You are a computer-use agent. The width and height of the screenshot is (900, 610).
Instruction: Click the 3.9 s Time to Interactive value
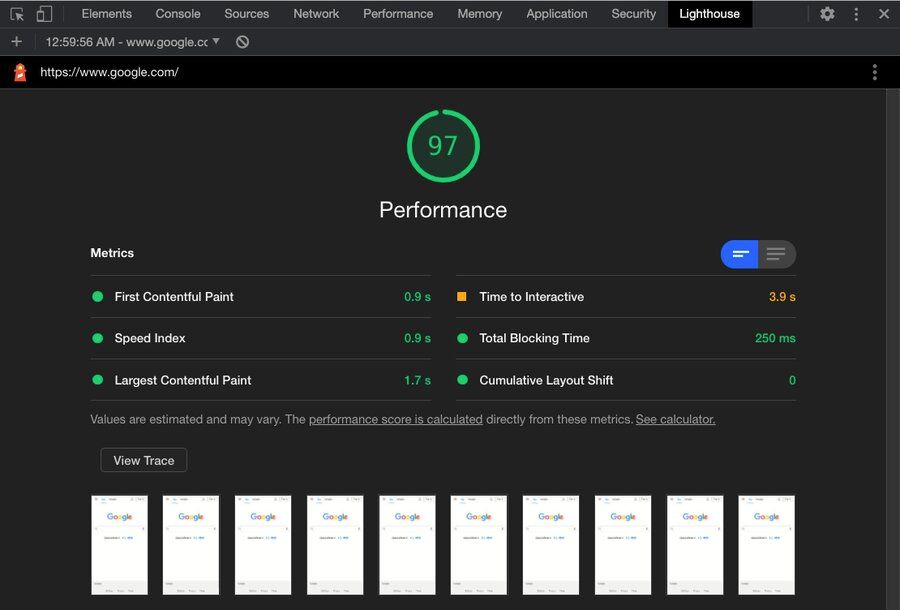[x=782, y=297]
